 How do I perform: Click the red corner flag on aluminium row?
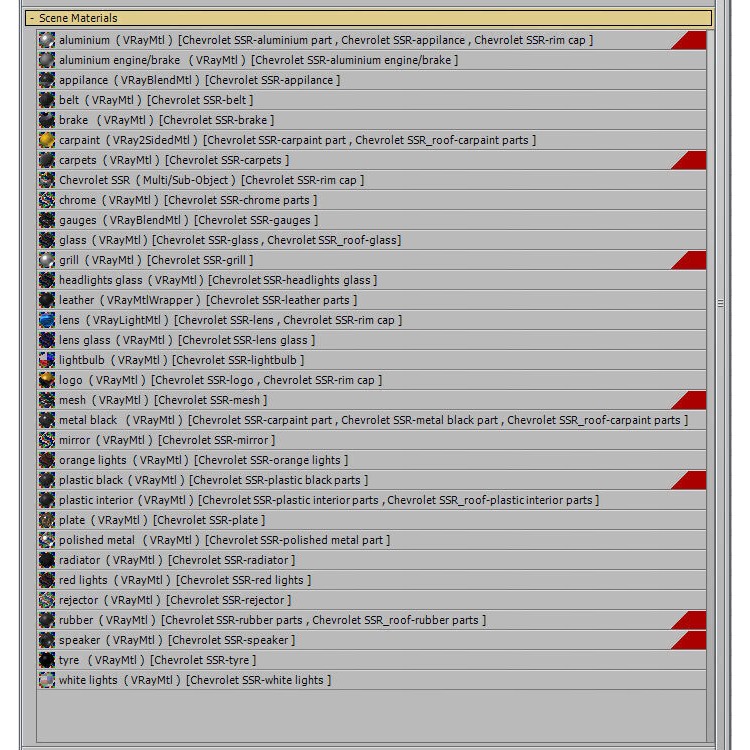click(x=692, y=41)
